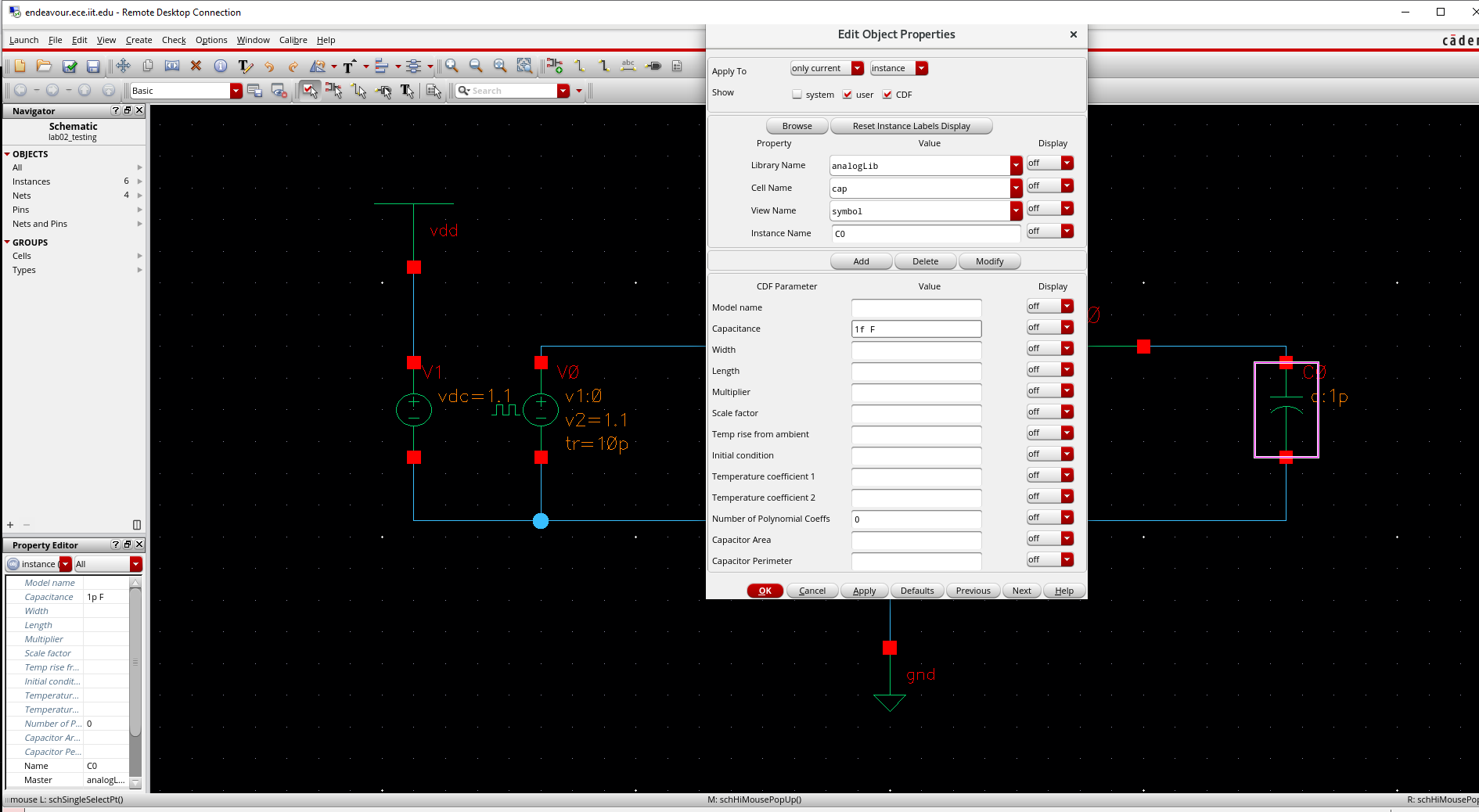The height and width of the screenshot is (812, 1479).
Task: Click the New file icon
Action: (20, 66)
